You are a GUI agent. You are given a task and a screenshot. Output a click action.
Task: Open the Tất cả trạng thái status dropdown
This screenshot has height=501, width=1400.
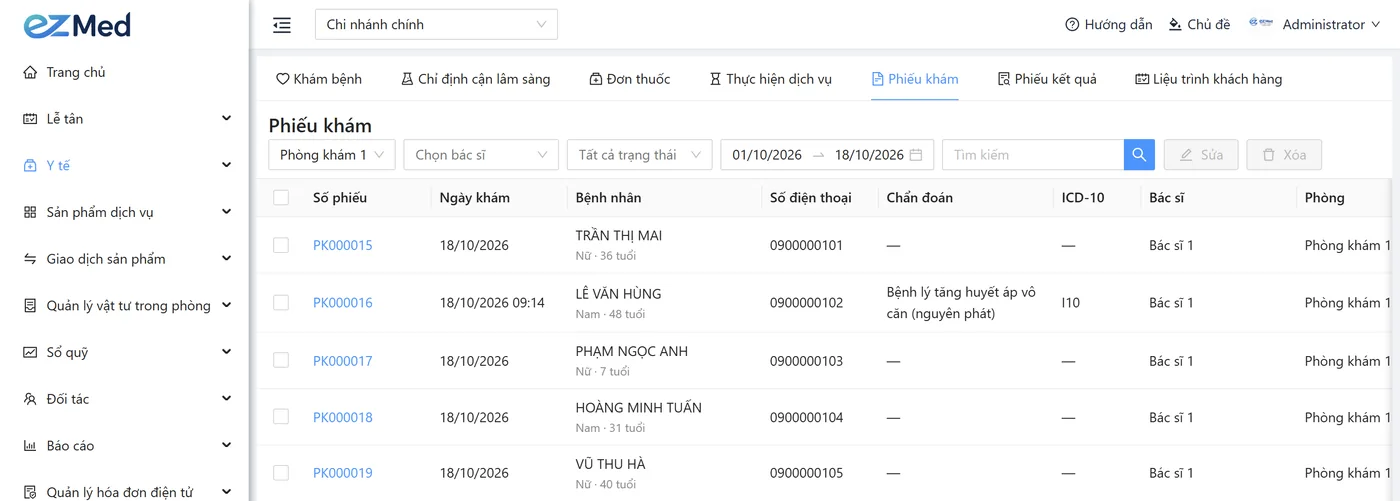pos(639,155)
